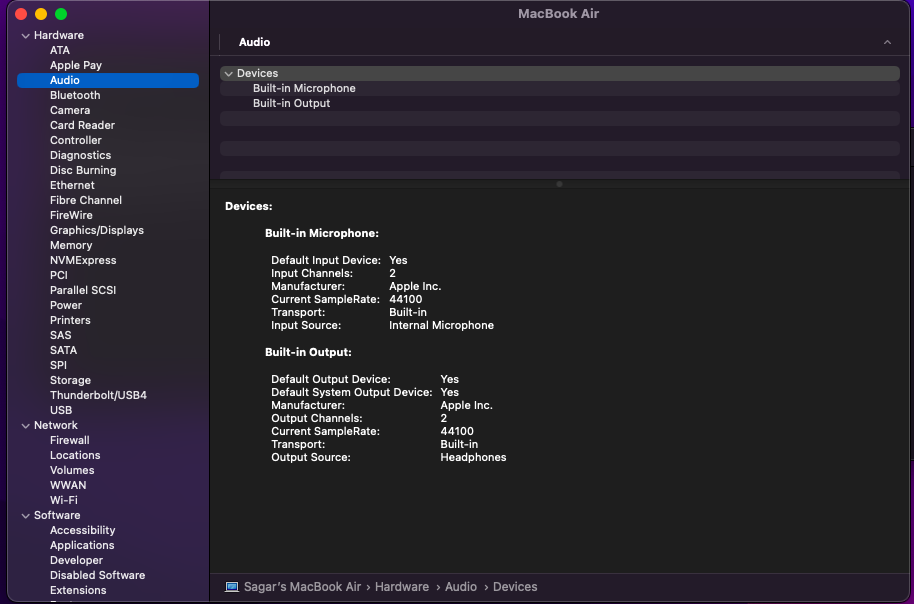Open the SAS entry
Image resolution: width=914 pixels, height=604 pixels.
click(x=61, y=335)
